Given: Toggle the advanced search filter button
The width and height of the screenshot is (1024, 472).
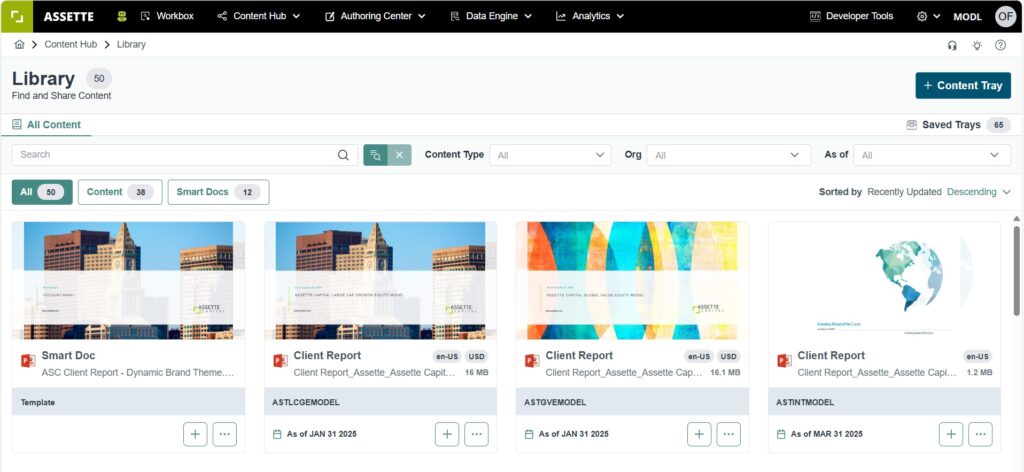Looking at the screenshot, I should tap(376, 155).
